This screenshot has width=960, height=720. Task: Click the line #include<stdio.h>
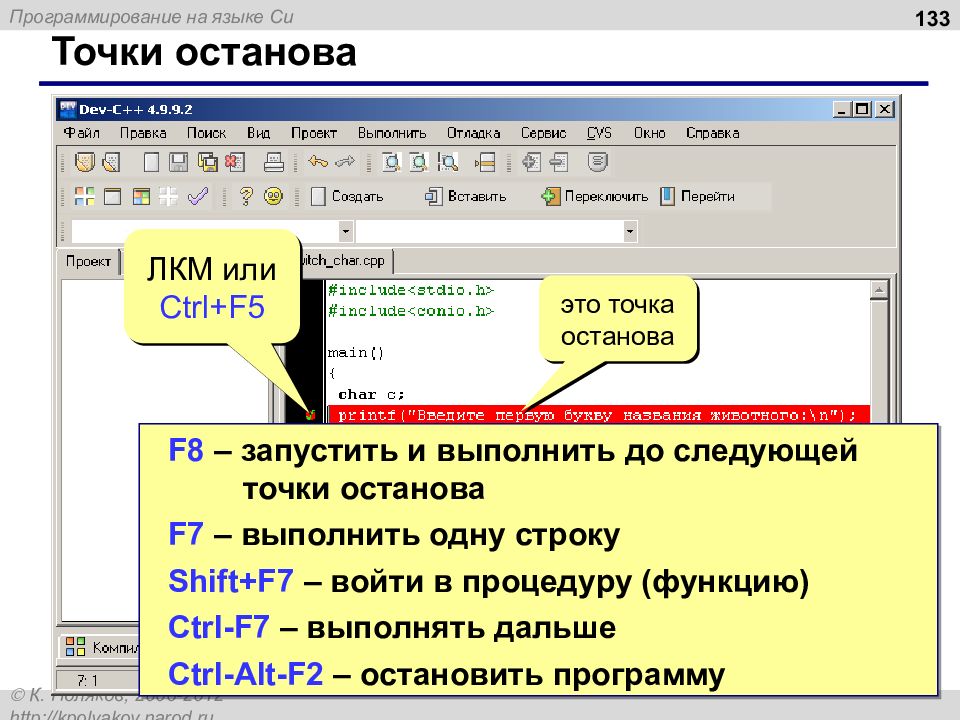[x=411, y=290]
